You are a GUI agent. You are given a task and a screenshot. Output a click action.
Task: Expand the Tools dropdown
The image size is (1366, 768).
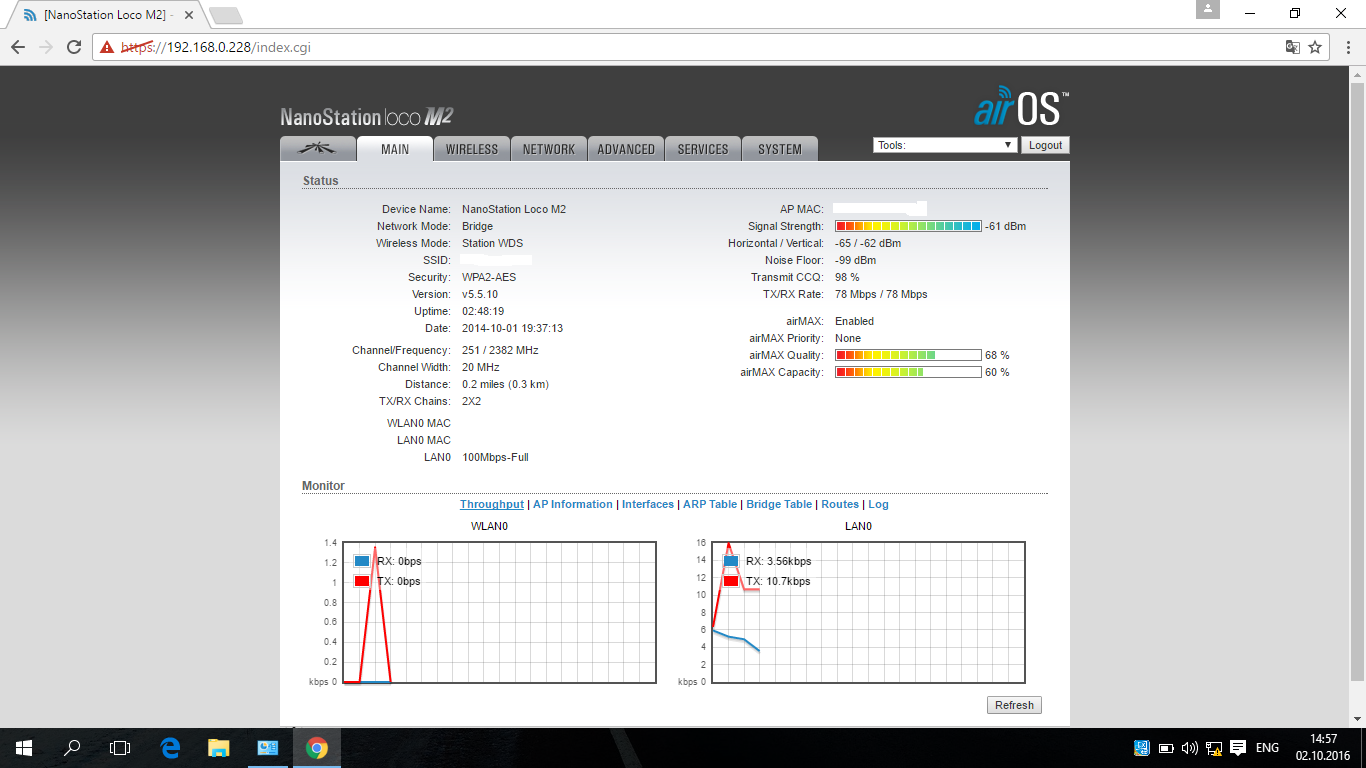pos(945,145)
